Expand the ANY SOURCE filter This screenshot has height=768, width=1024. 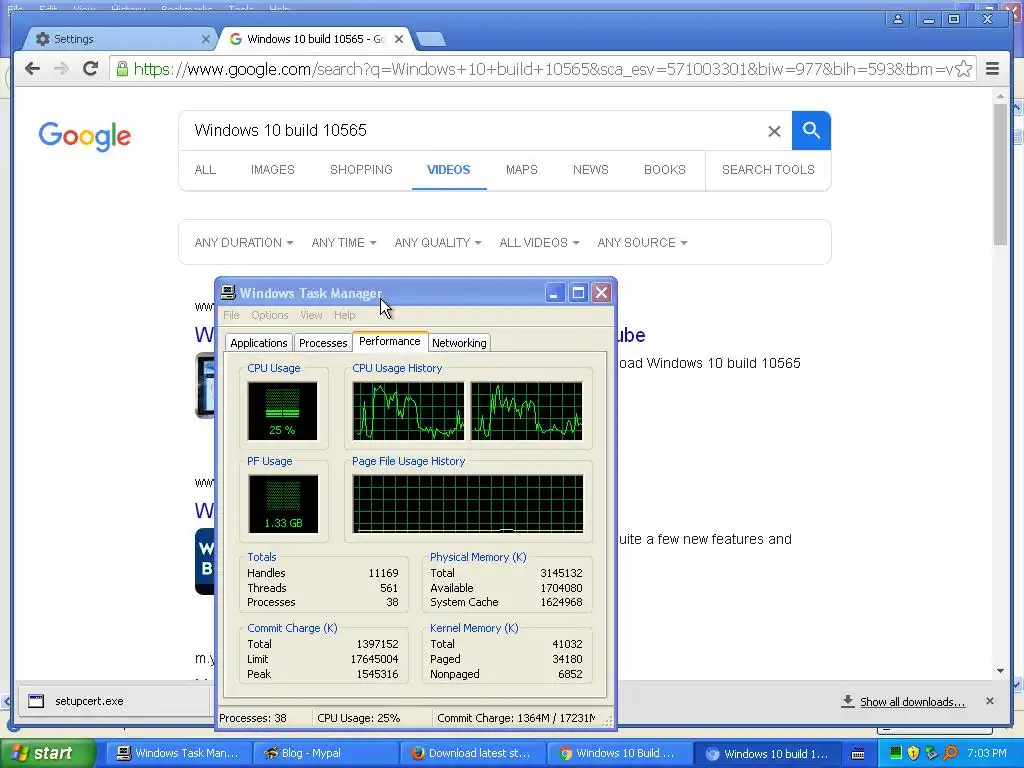642,243
